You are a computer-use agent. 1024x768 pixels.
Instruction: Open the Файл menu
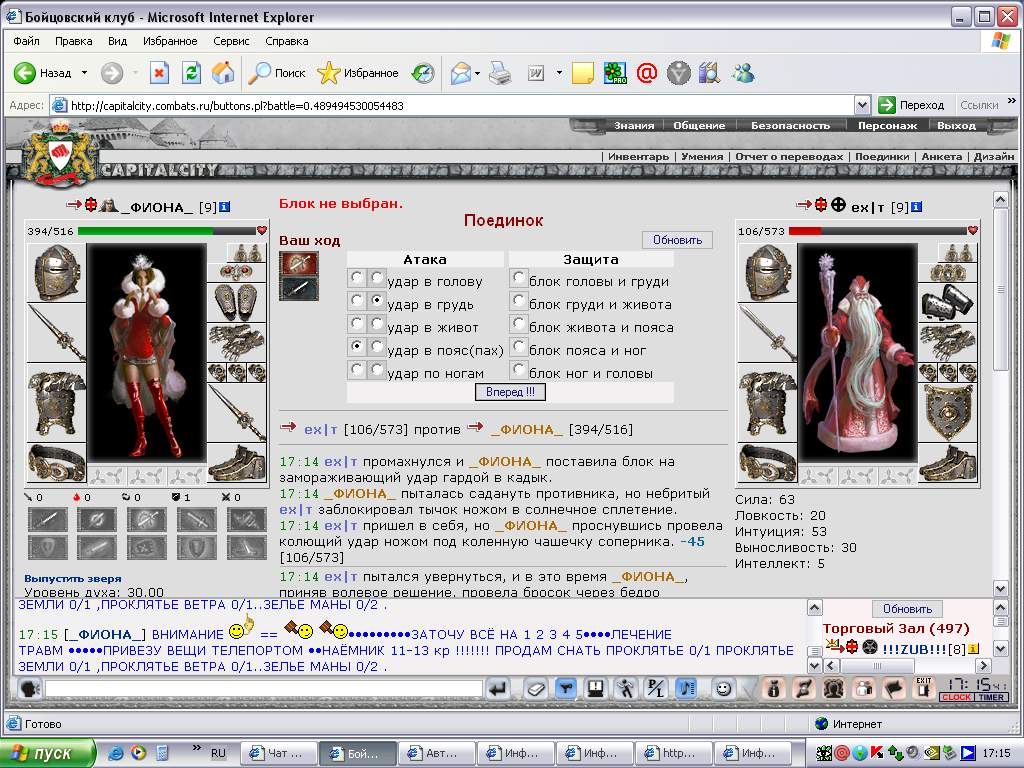click(x=26, y=41)
